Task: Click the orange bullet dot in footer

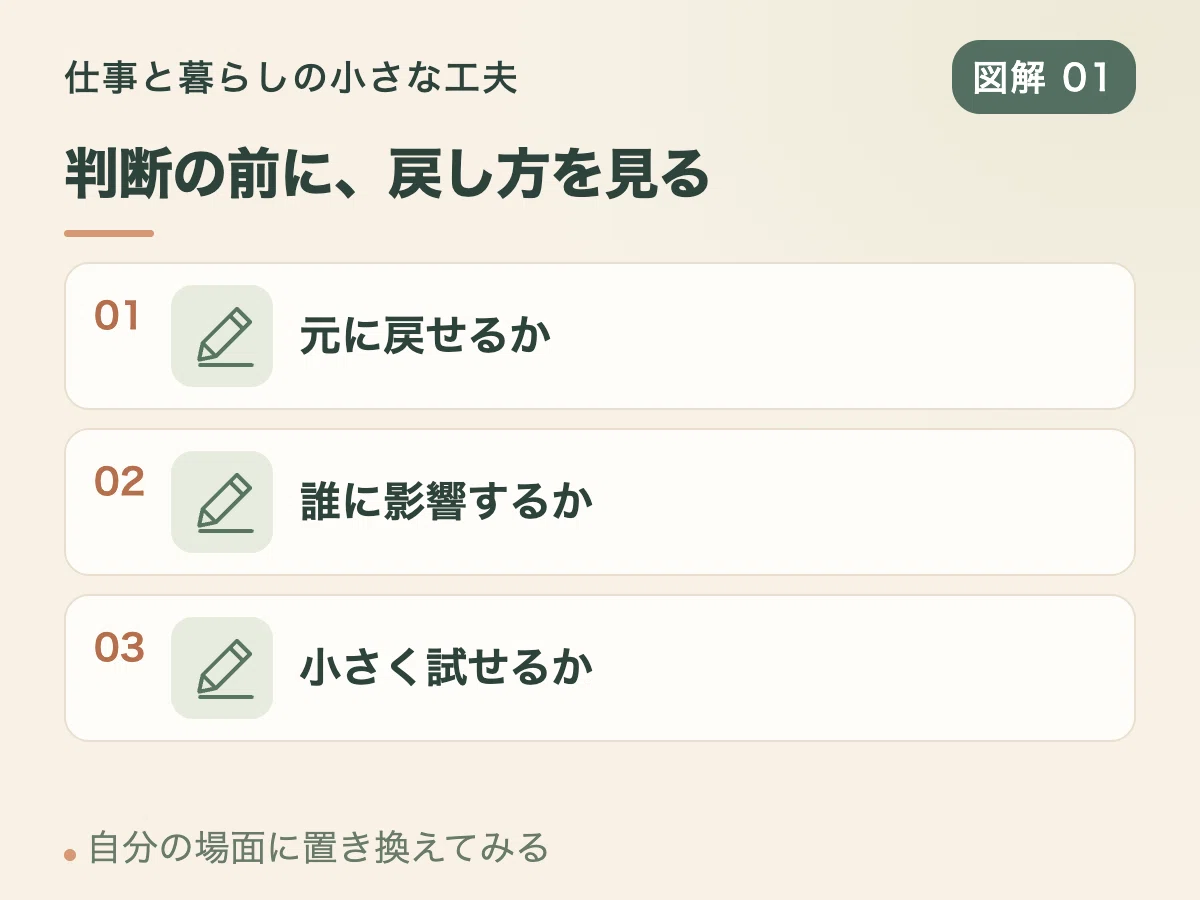Action: (70, 855)
